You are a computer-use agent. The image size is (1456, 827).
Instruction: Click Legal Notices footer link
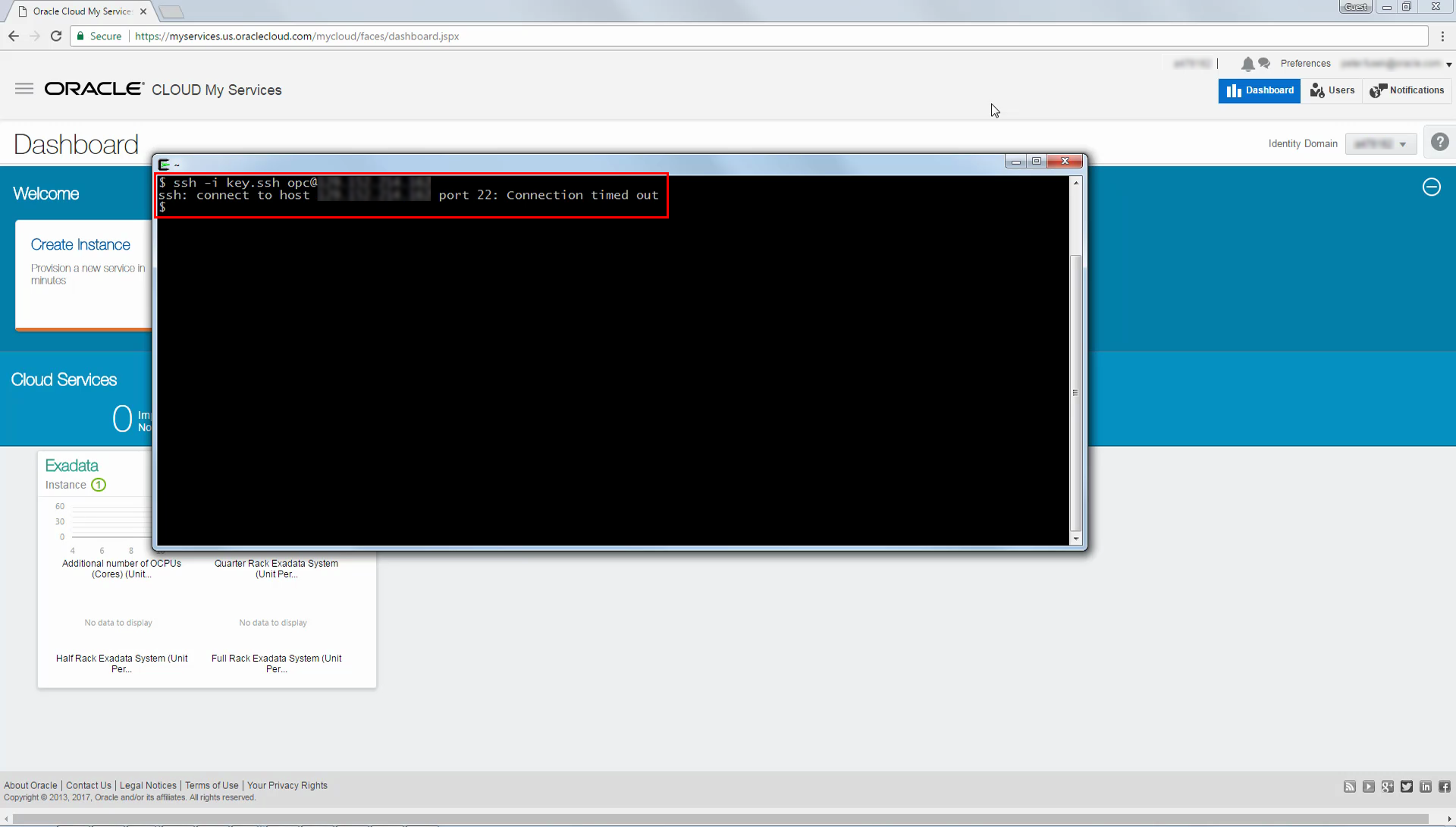148,785
